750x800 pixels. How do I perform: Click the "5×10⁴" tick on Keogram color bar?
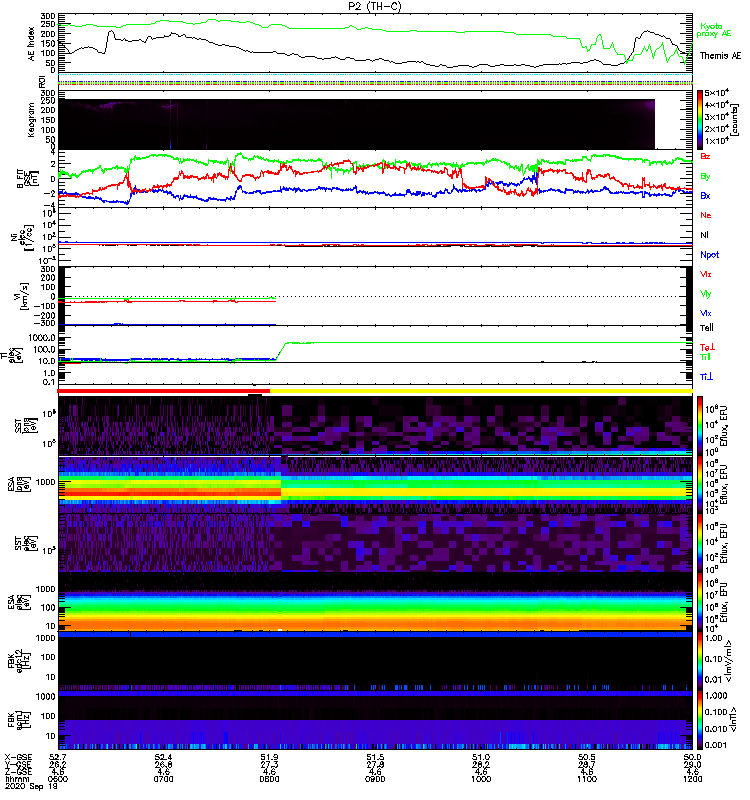(716, 93)
